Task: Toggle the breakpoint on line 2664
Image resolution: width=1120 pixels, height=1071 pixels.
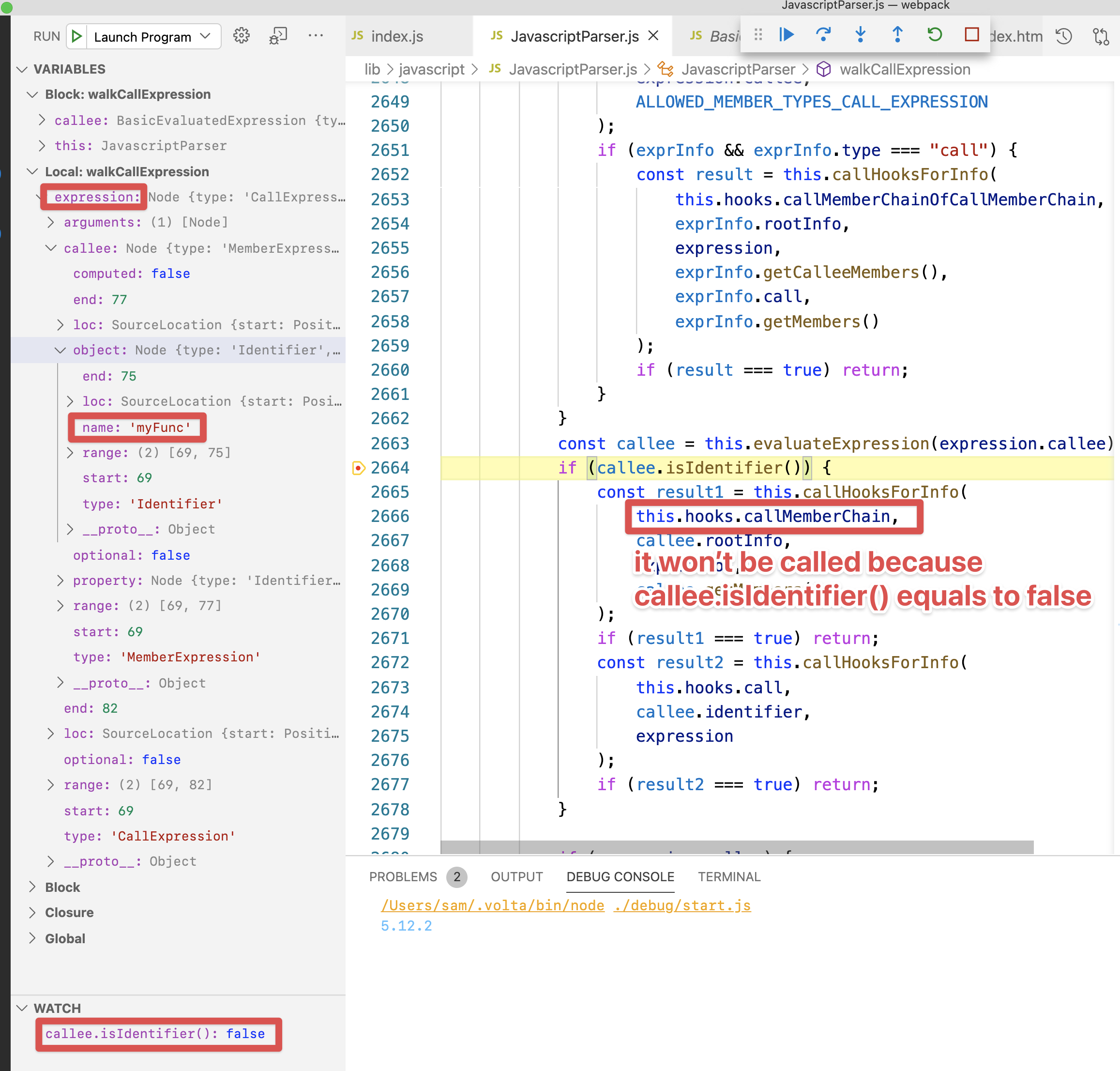Action: (358, 468)
